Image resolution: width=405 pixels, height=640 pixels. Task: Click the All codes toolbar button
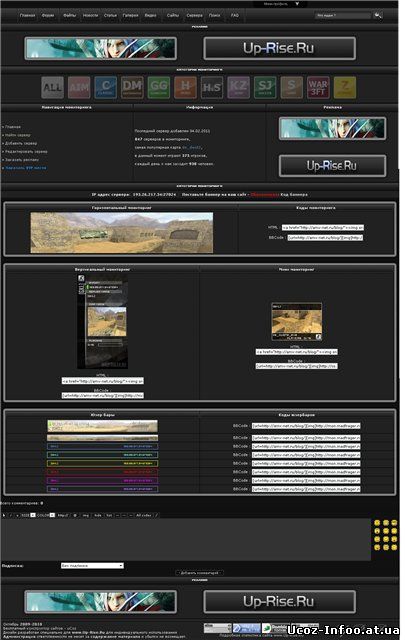point(143,515)
